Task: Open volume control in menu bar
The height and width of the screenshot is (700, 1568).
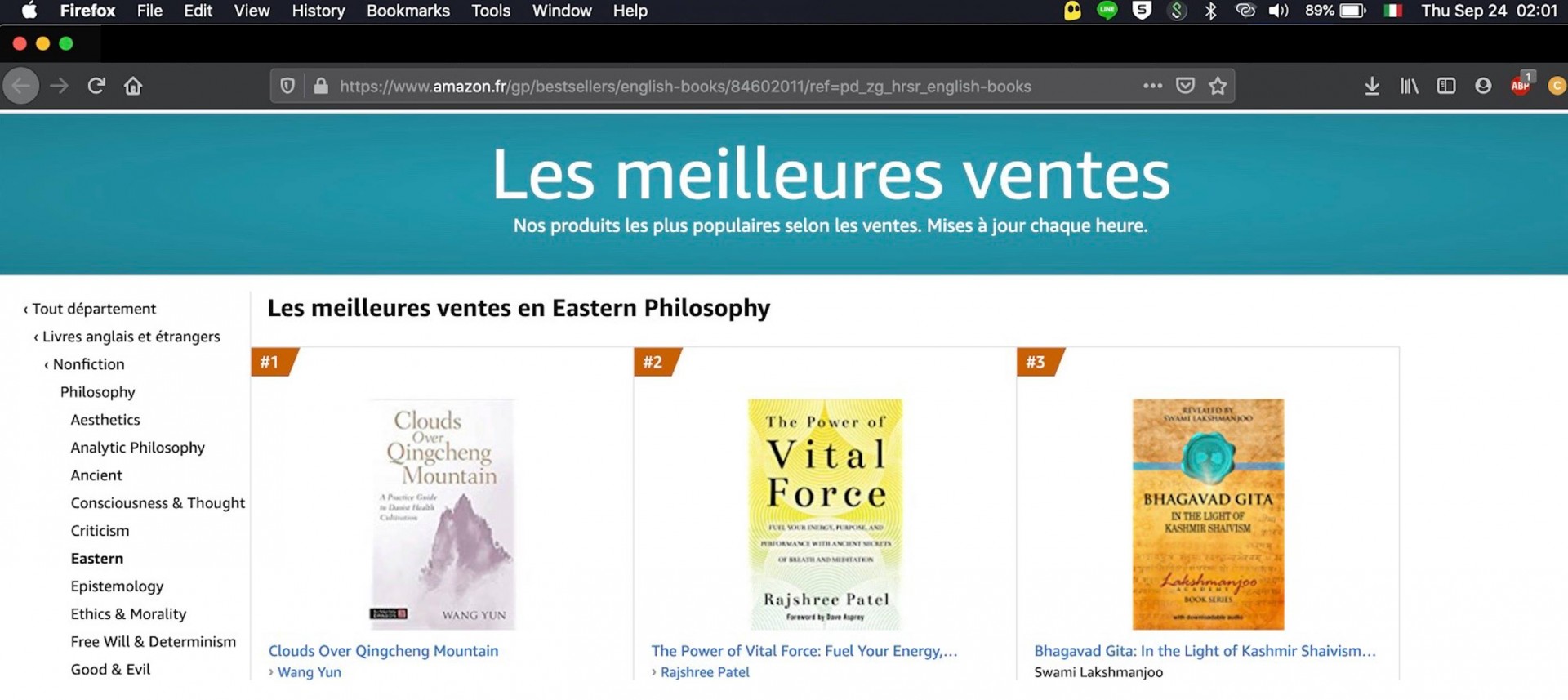Action: tap(1278, 11)
